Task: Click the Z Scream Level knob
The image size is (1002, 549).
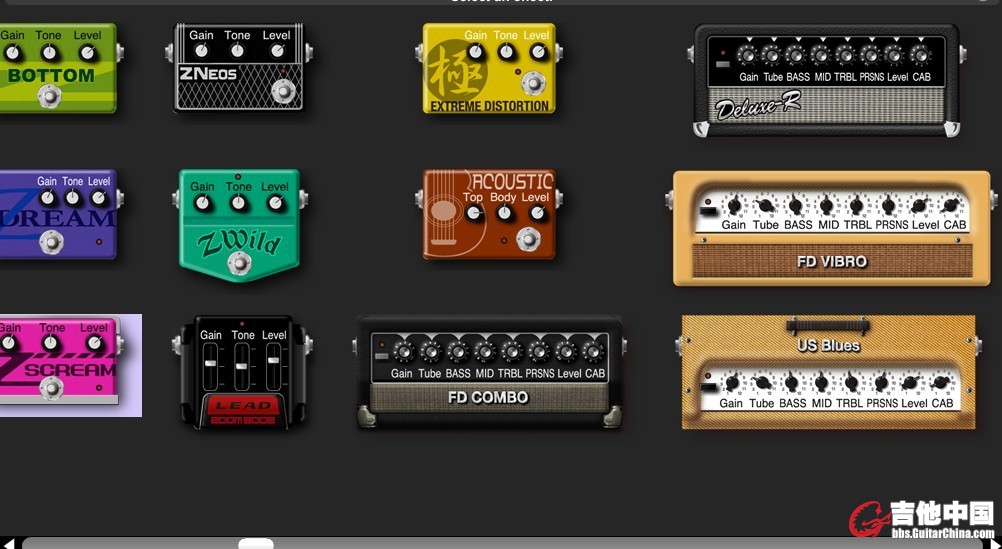Action: 94,343
